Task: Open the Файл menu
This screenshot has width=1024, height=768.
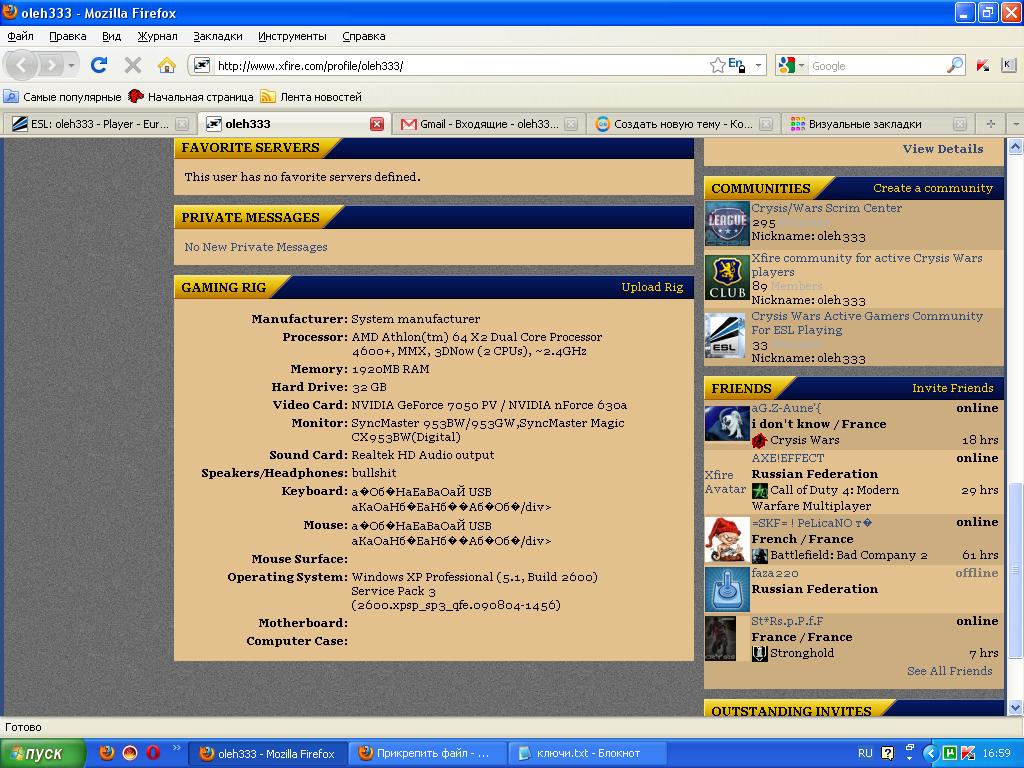Action: 20,37
